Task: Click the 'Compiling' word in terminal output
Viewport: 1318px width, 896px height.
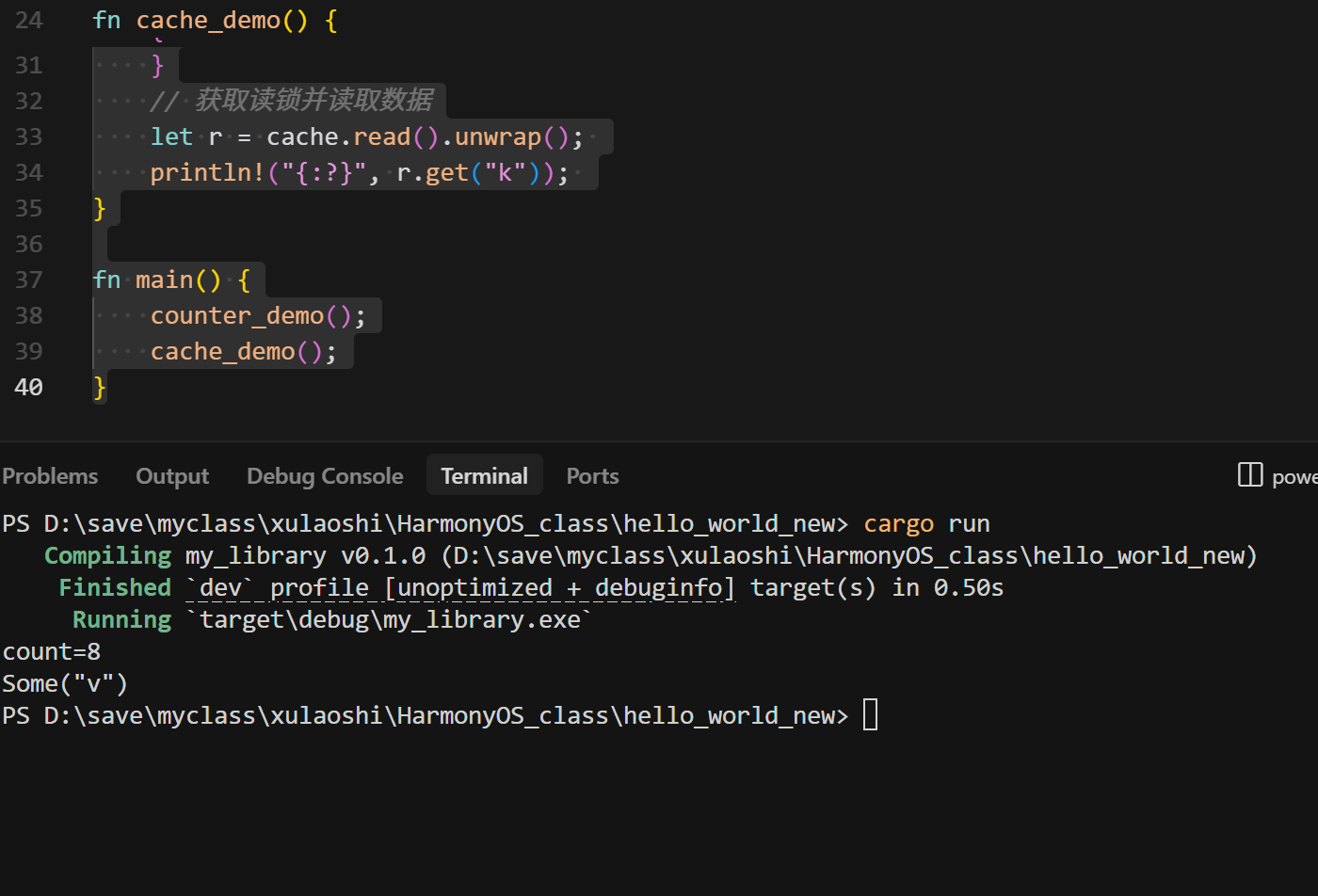Action: (x=108, y=556)
